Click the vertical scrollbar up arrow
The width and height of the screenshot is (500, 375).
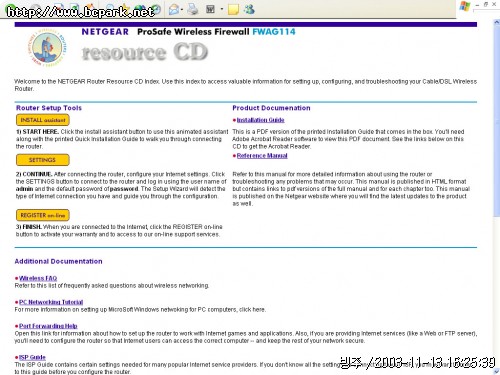[496, 22]
